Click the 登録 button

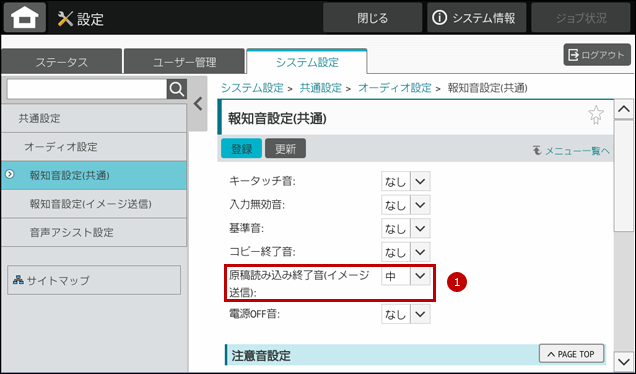[241, 148]
